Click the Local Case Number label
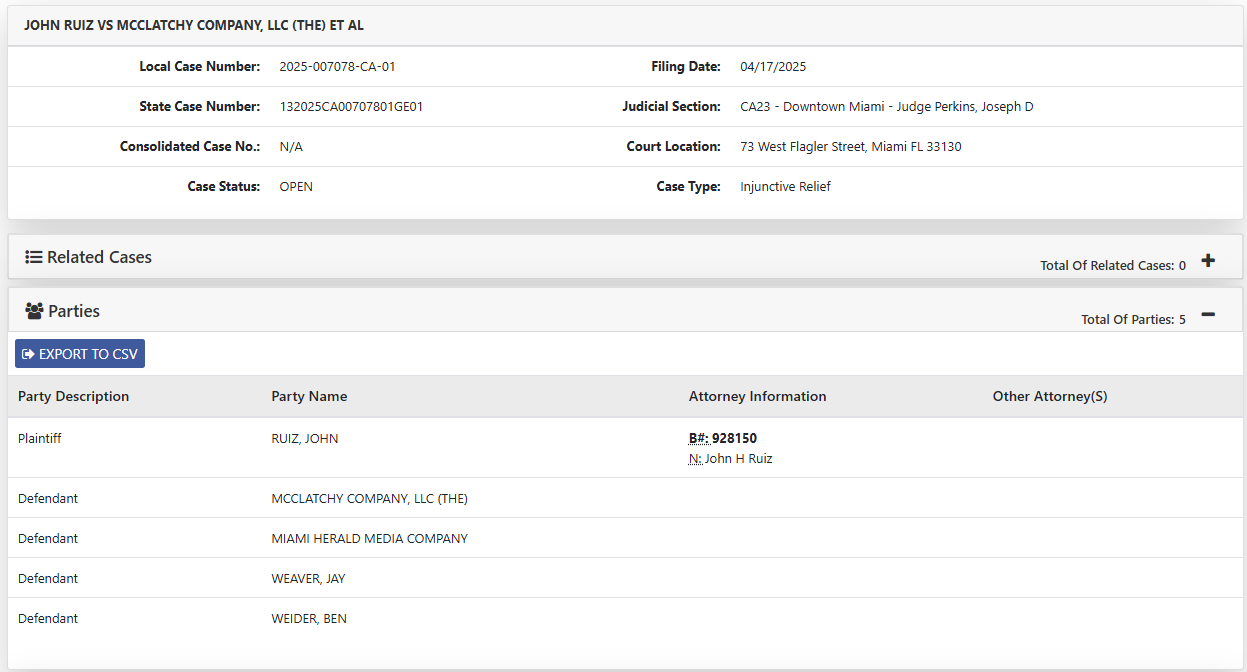The height and width of the screenshot is (672, 1247). 200,66
